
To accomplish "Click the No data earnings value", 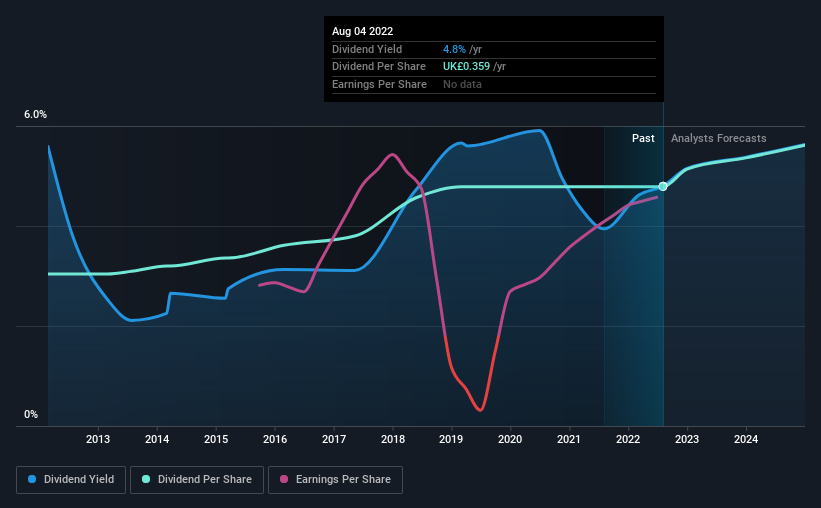I will [x=462, y=84].
